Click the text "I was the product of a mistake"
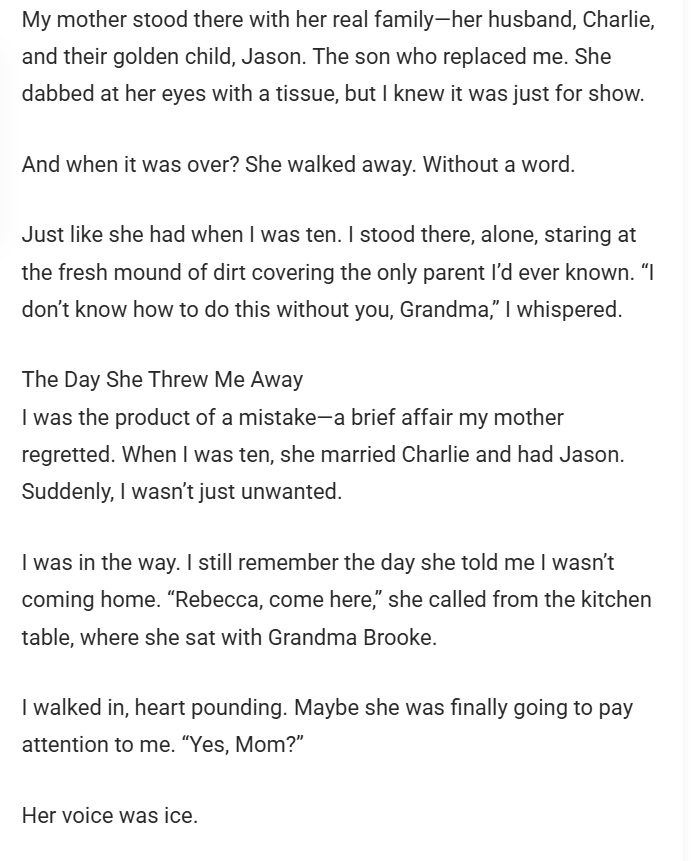Viewport: 700px width, 861px height. tap(166, 417)
